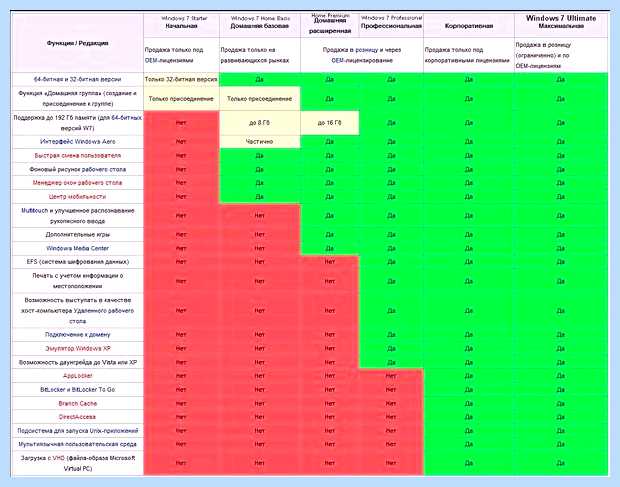
Task: Select the 'Частично' cell in Aero row
Action: click(x=259, y=142)
